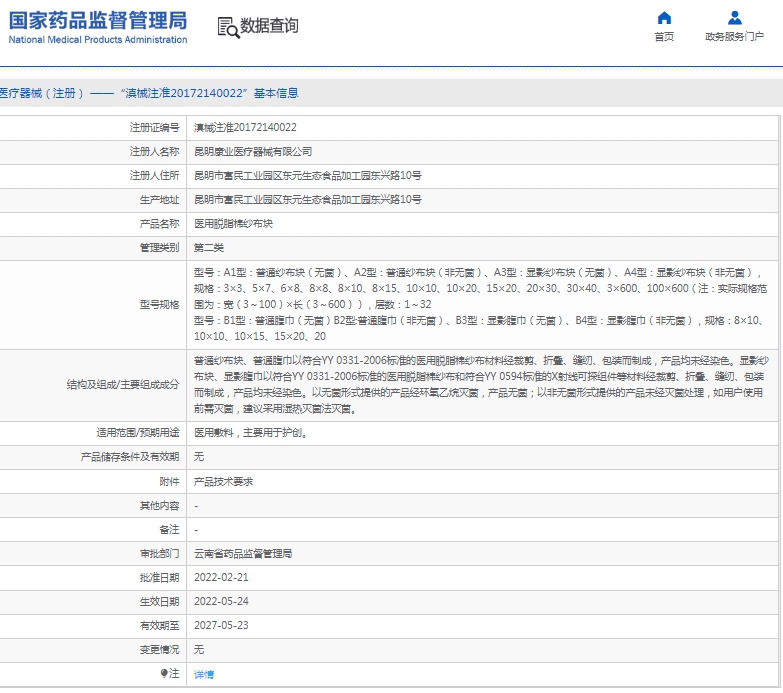783x693 pixels.
Task: Click the 适用范围/预期用途 row label
Action: click(138, 432)
